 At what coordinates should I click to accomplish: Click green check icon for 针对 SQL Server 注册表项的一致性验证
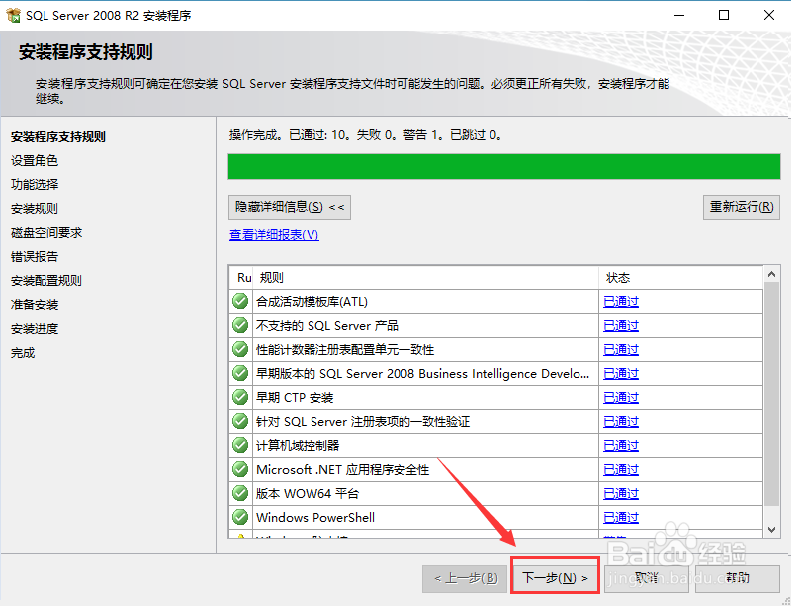(240, 421)
